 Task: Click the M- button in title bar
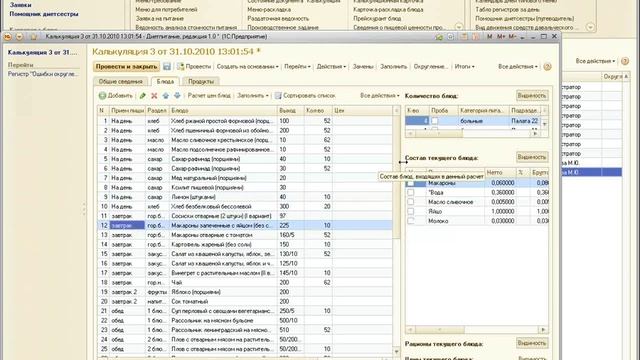[x=512, y=37]
